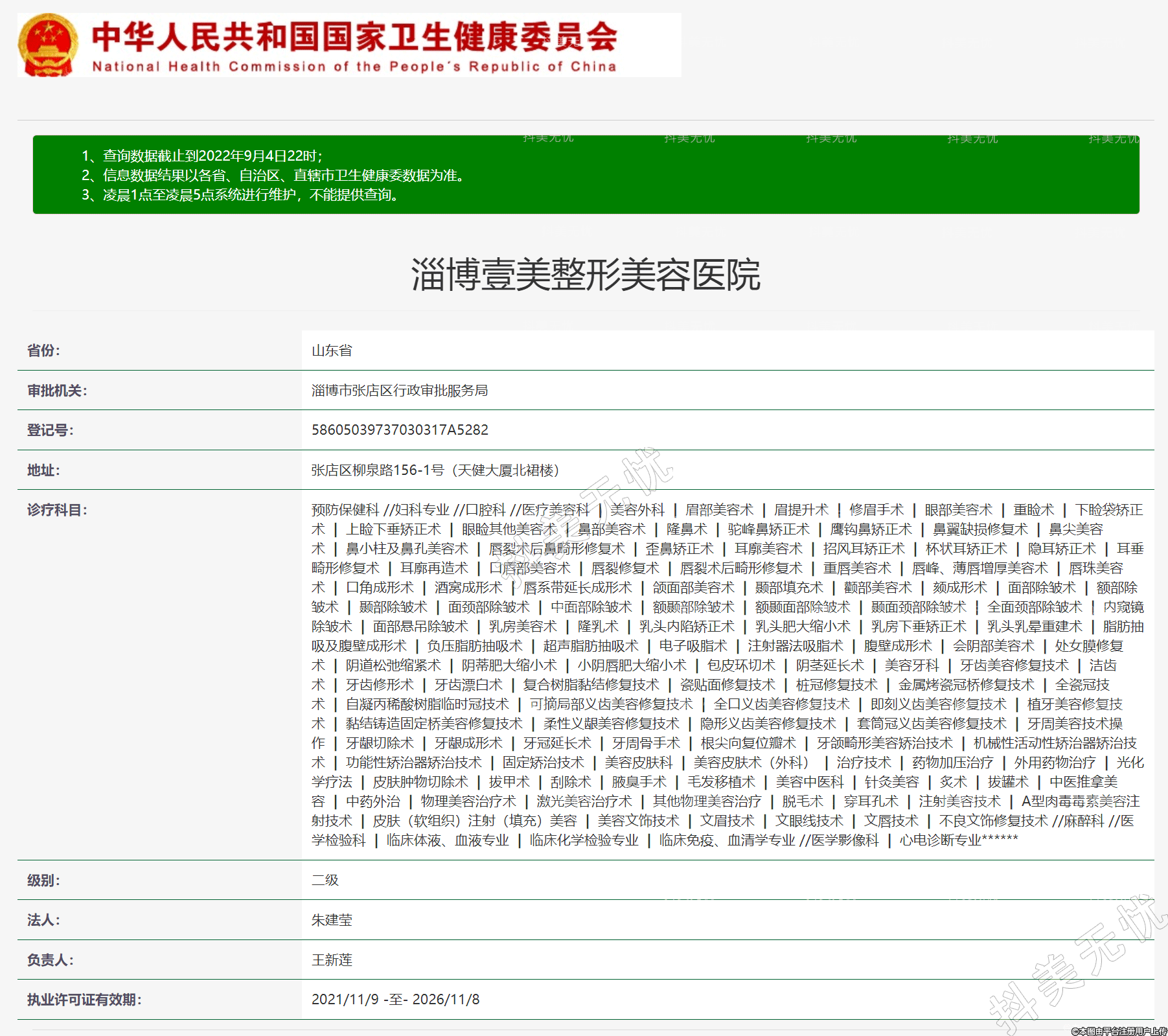Click the responsible person name 王新莲

(x=332, y=960)
